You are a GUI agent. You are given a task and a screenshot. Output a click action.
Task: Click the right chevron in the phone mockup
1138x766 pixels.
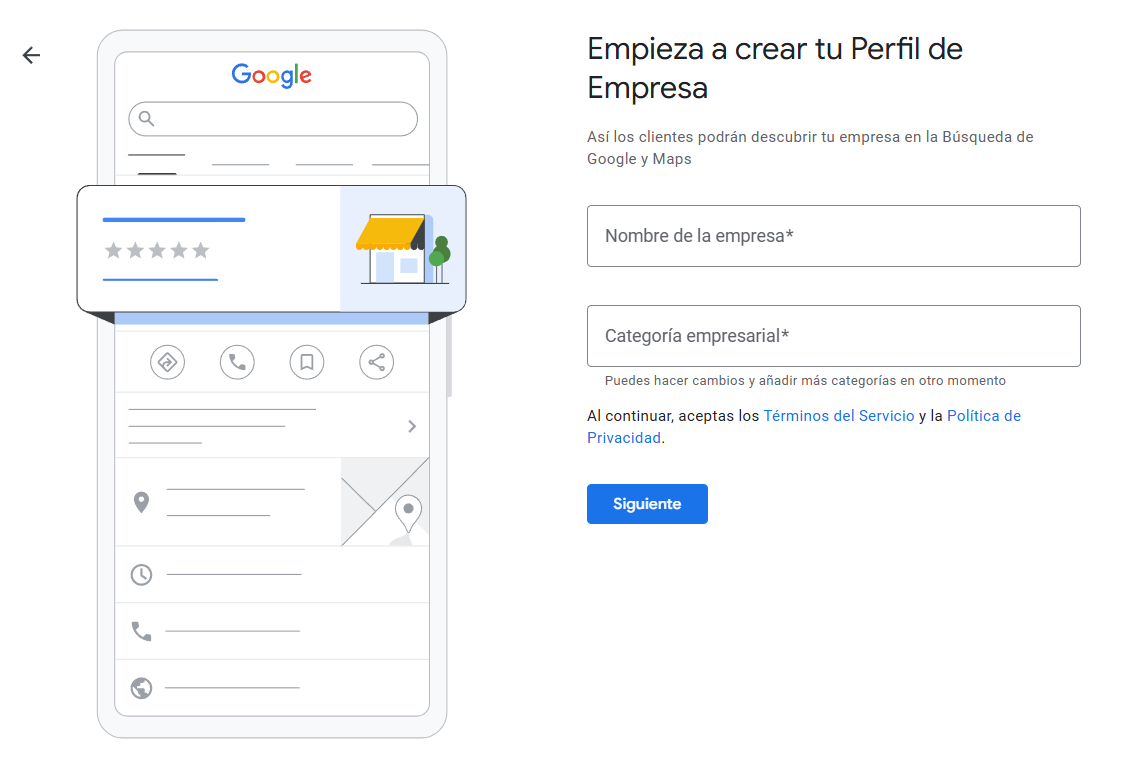pos(412,426)
